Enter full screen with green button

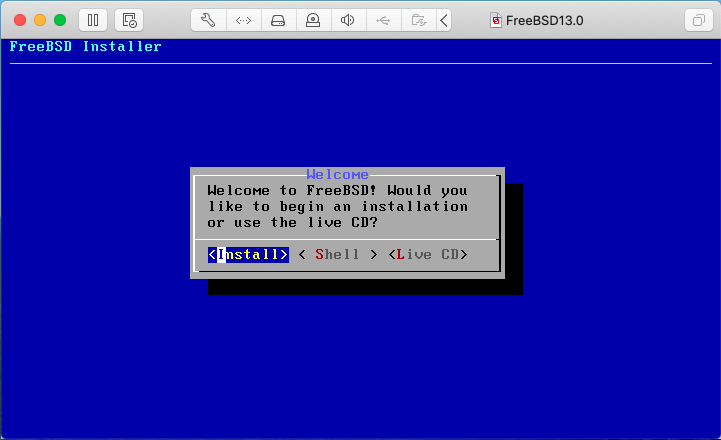pos(60,20)
